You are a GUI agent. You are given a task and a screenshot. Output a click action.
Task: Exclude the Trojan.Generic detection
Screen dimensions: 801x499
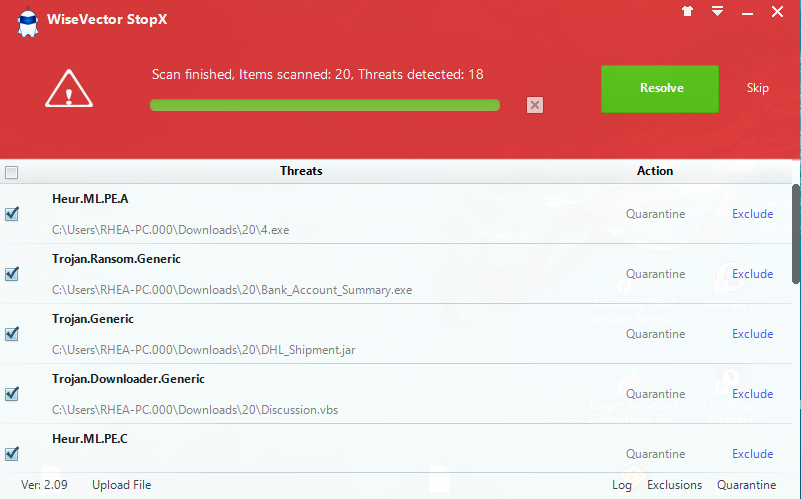pyautogui.click(x=752, y=334)
